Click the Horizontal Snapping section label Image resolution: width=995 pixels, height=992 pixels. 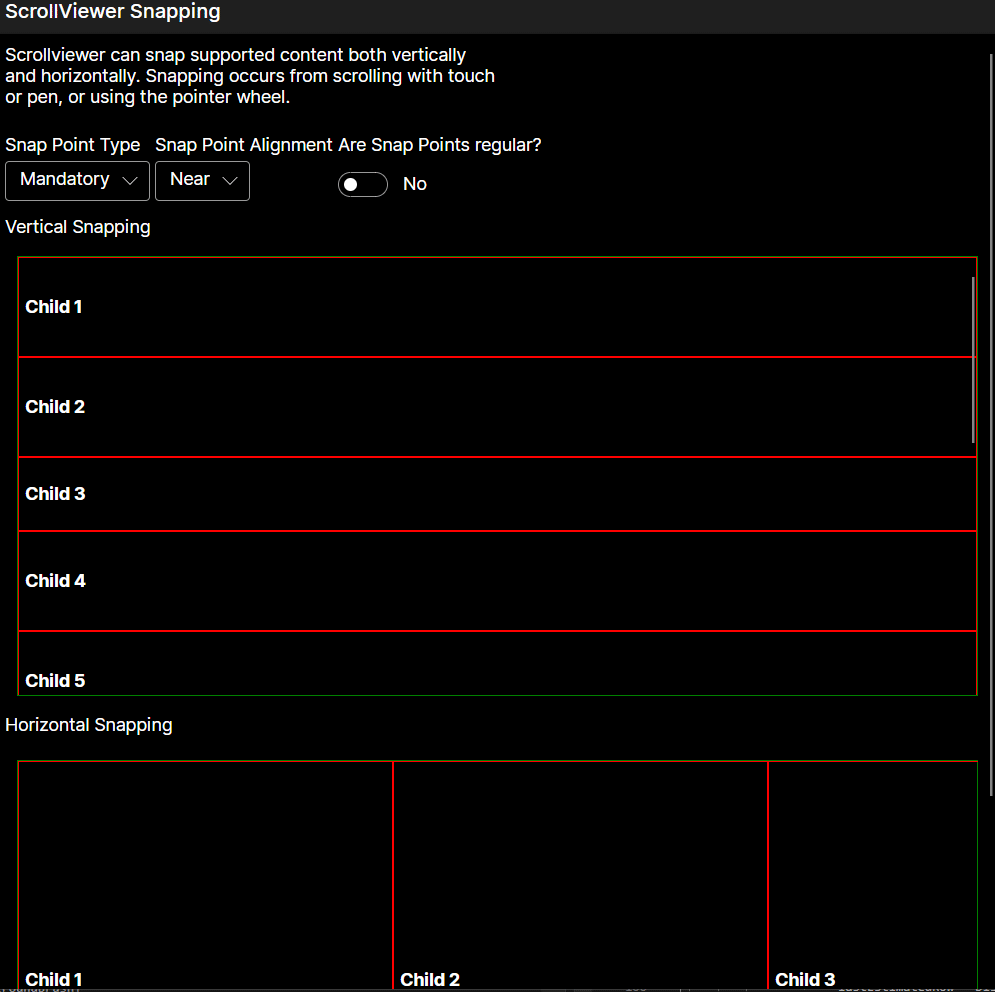pos(88,724)
